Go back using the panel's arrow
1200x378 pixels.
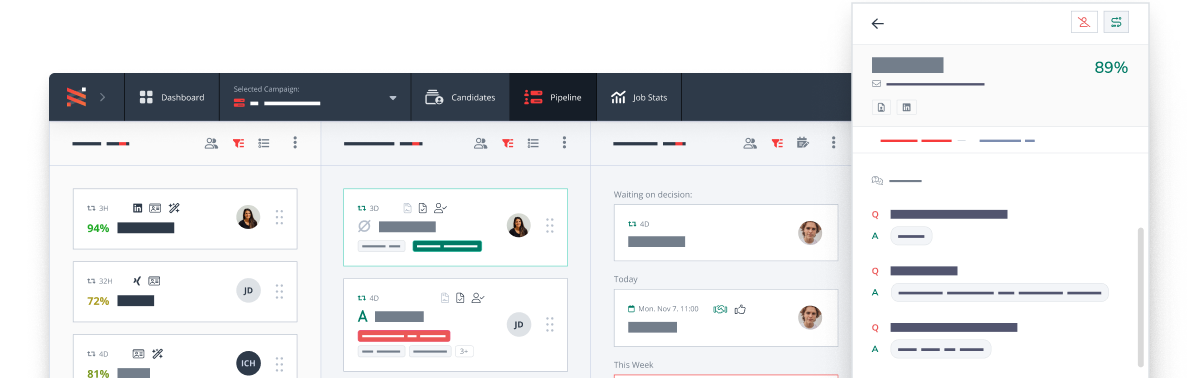pos(878,23)
